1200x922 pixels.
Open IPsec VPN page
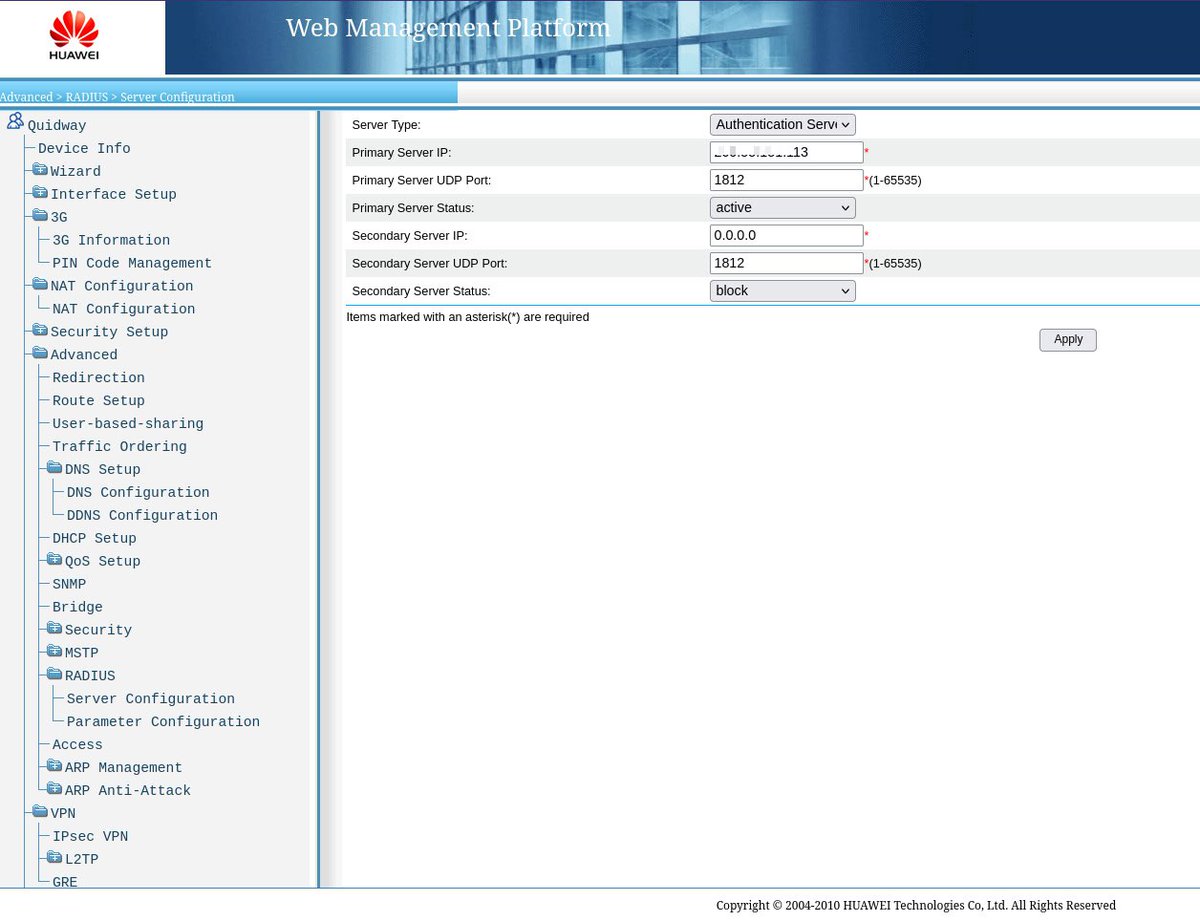pyautogui.click(x=90, y=838)
